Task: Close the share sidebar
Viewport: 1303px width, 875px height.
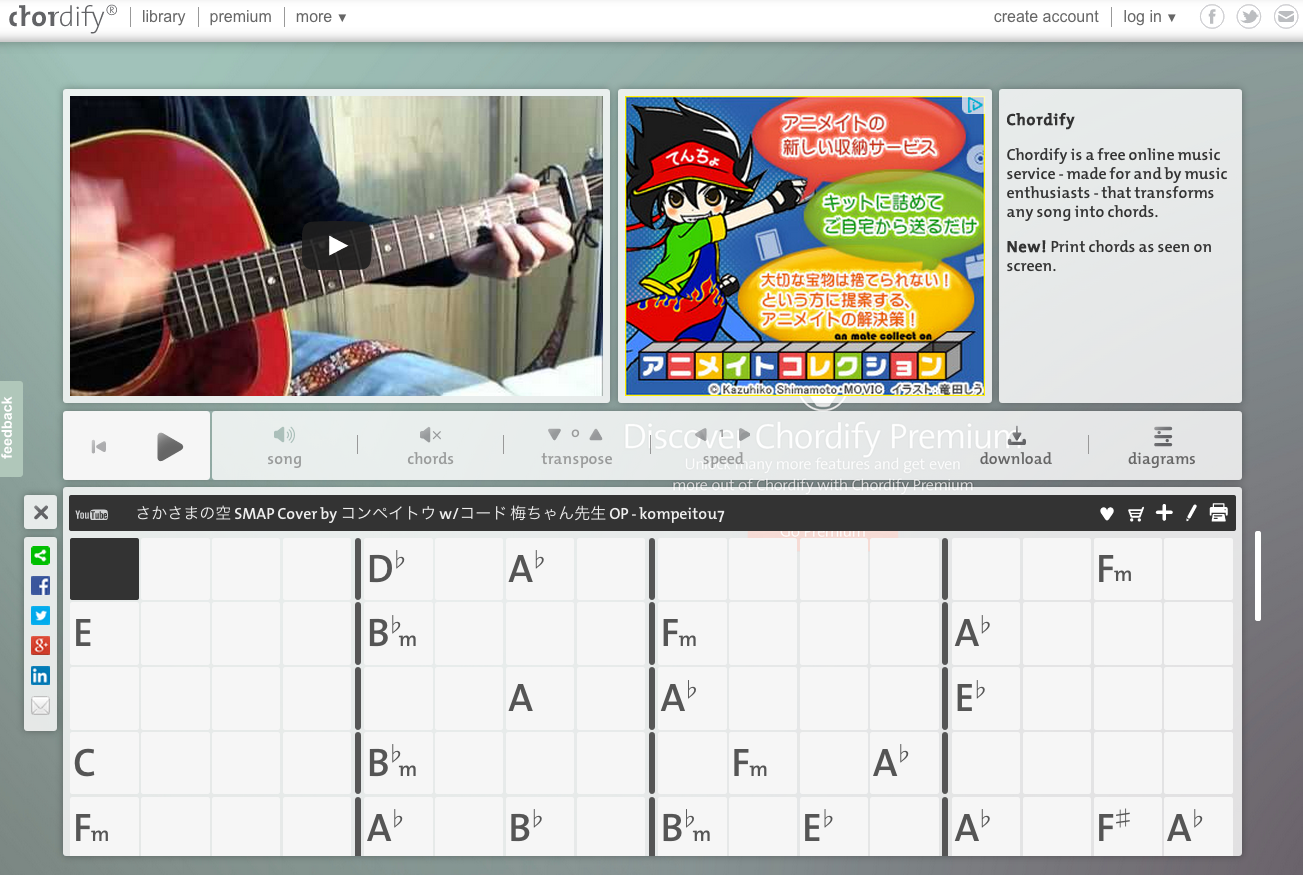Action: 40,513
